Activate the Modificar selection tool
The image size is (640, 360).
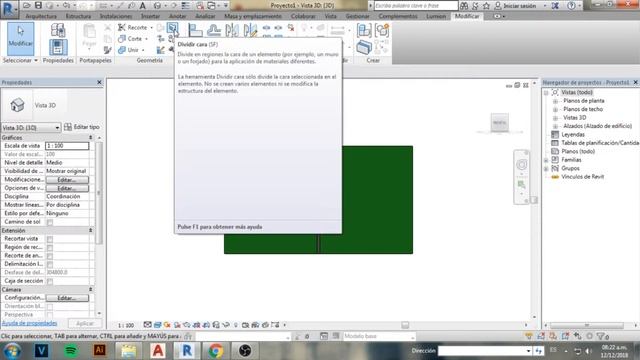pyautogui.click(x=20, y=39)
